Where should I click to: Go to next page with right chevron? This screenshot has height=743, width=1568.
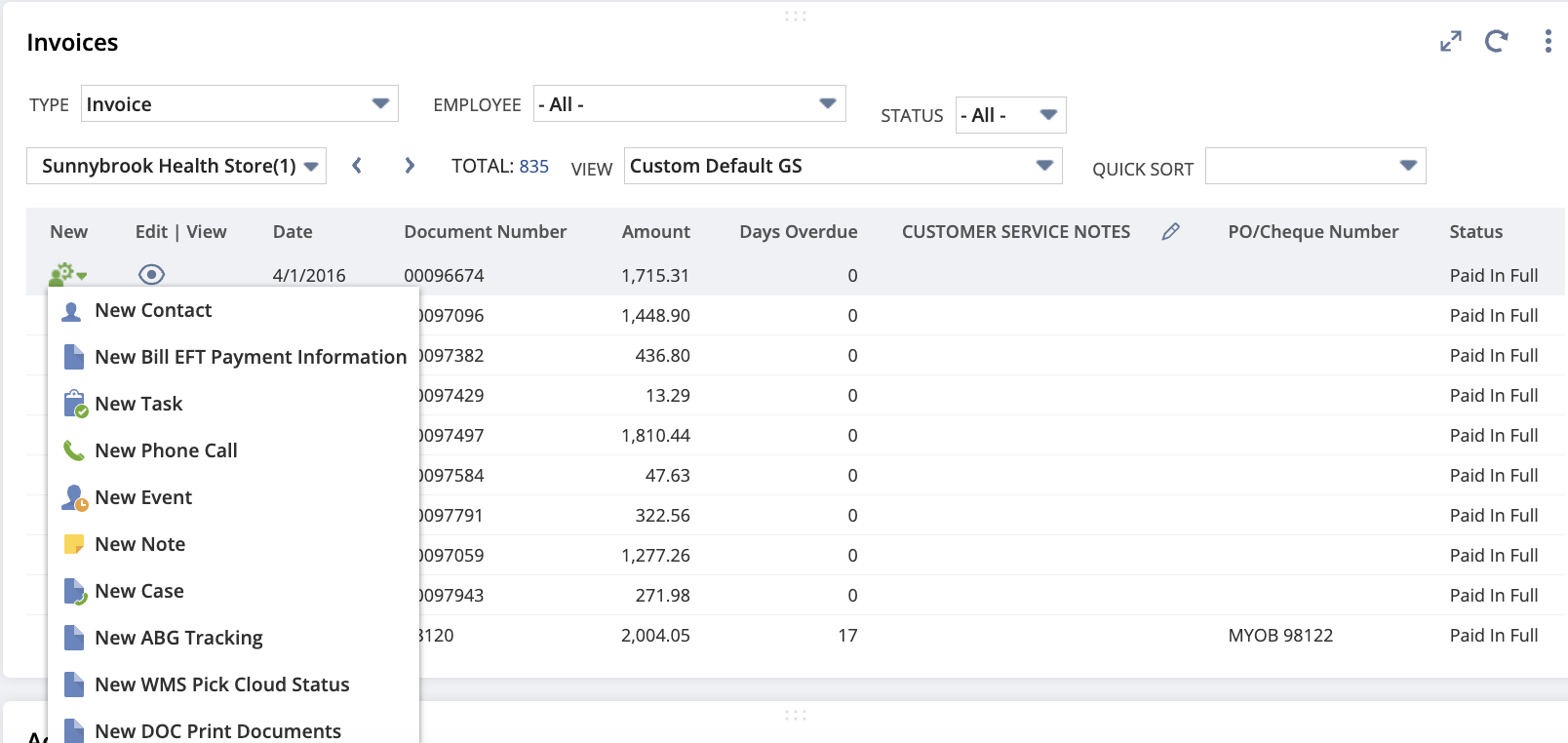(410, 166)
